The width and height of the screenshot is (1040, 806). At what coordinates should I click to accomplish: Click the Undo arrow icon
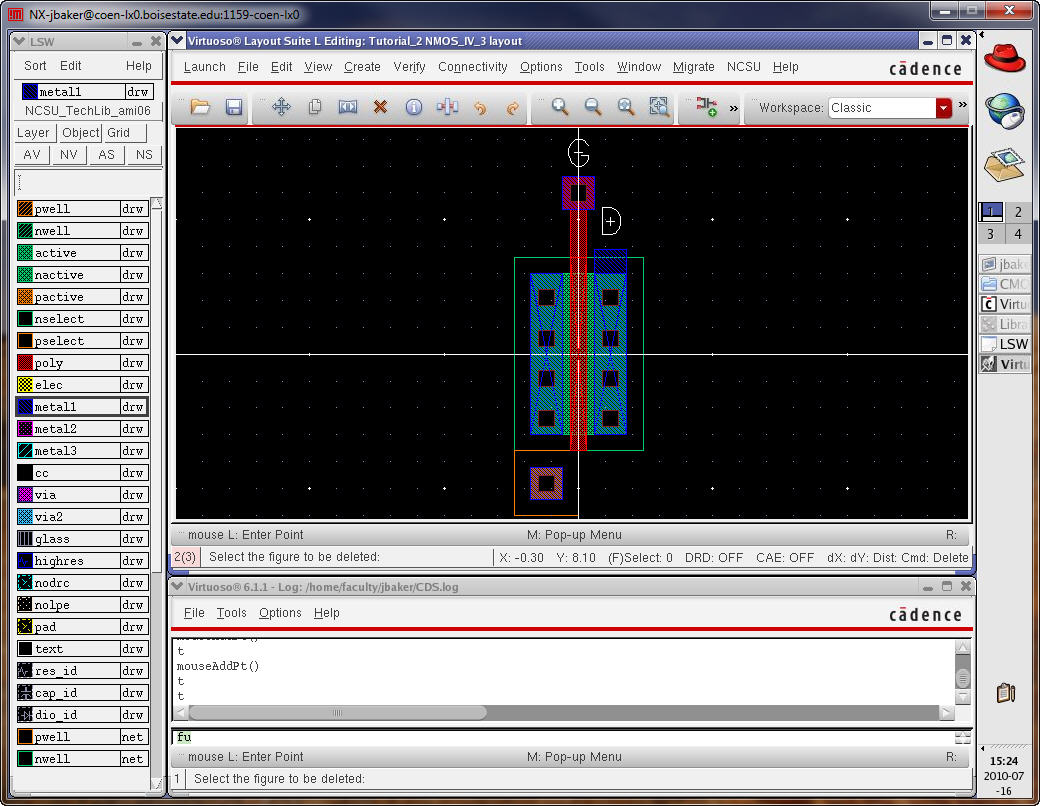coord(480,107)
